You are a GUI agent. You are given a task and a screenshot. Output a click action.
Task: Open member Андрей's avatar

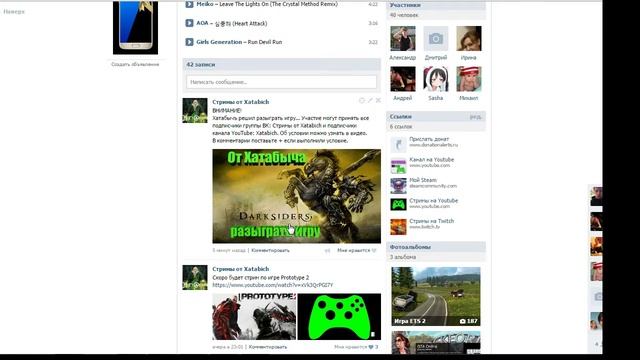tap(403, 79)
